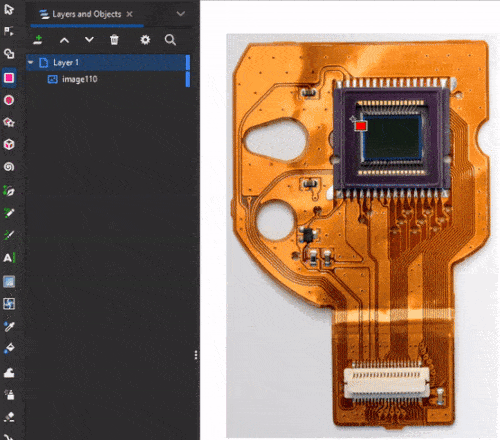500x440 pixels.
Task: Select the Layer 1 row
Action: [108, 62]
